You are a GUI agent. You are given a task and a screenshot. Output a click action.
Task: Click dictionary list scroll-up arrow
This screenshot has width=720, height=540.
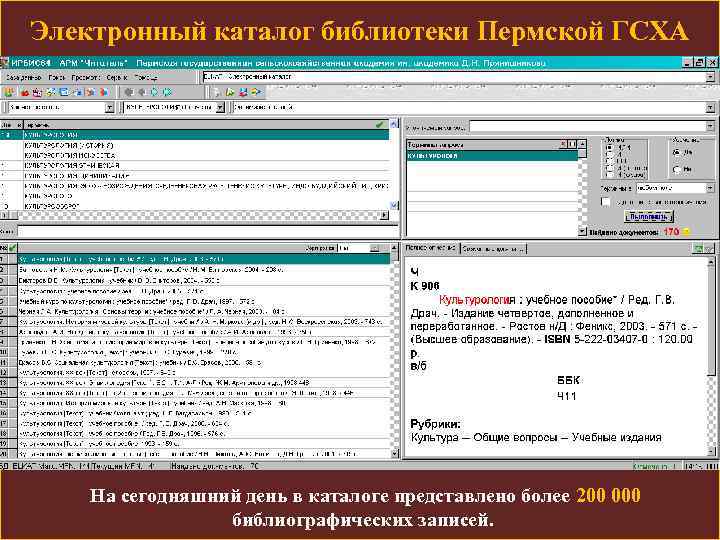coord(394,124)
